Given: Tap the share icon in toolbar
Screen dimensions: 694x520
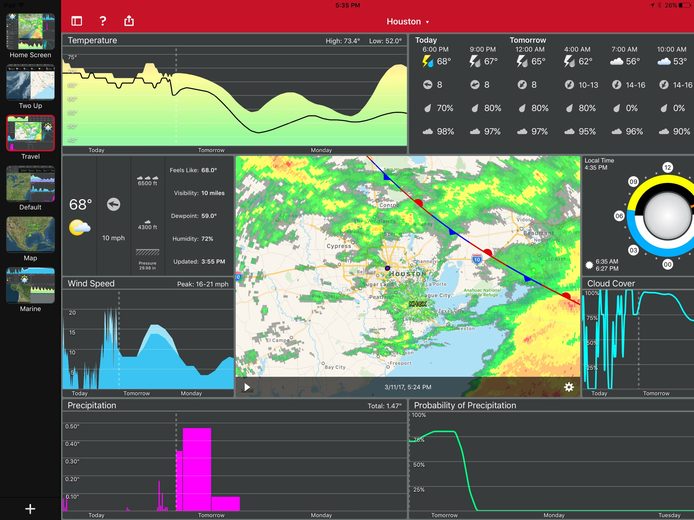Looking at the screenshot, I should (x=129, y=21).
